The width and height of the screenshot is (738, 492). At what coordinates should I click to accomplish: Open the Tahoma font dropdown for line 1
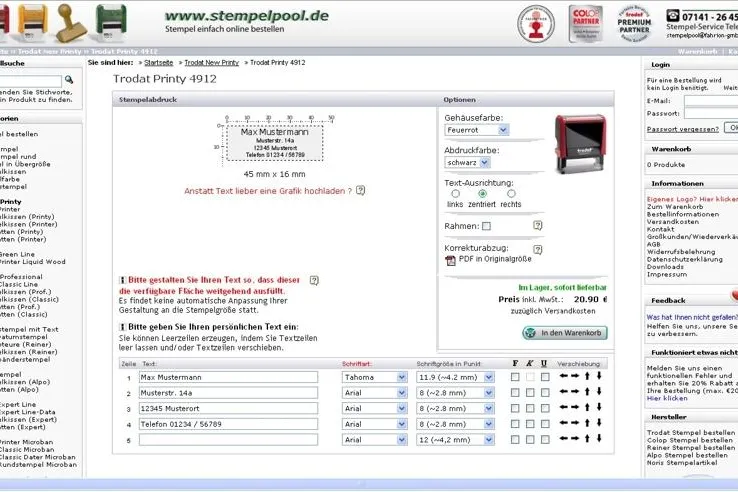click(x=375, y=377)
